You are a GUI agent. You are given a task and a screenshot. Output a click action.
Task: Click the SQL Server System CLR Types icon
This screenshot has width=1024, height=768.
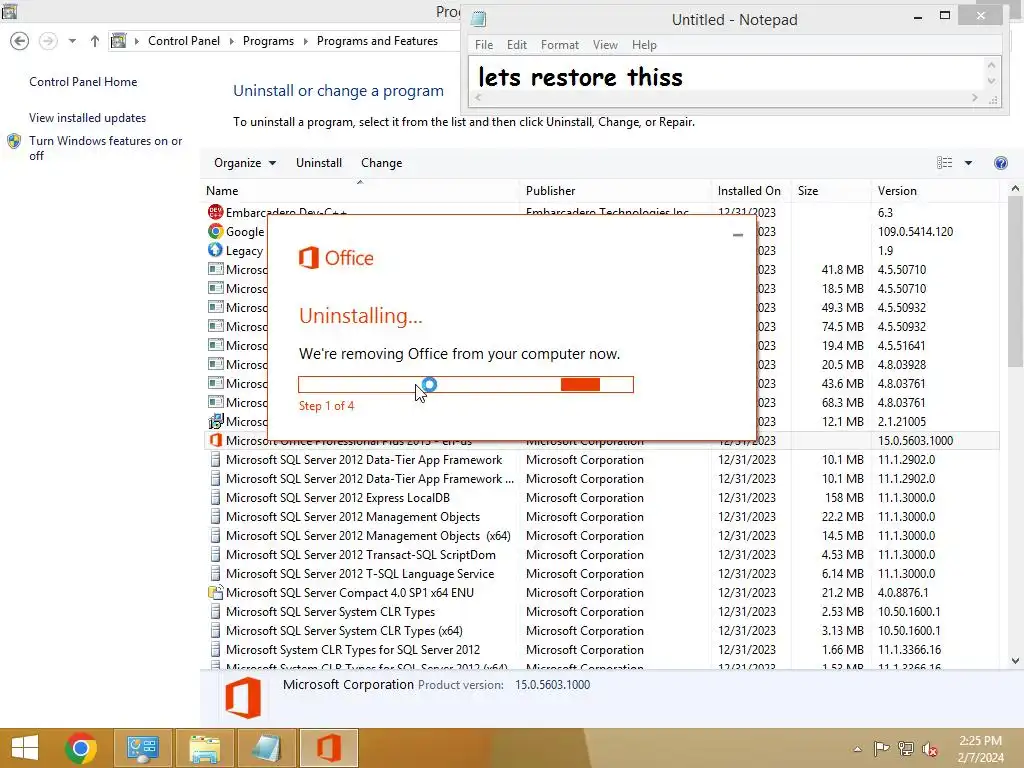(x=216, y=612)
